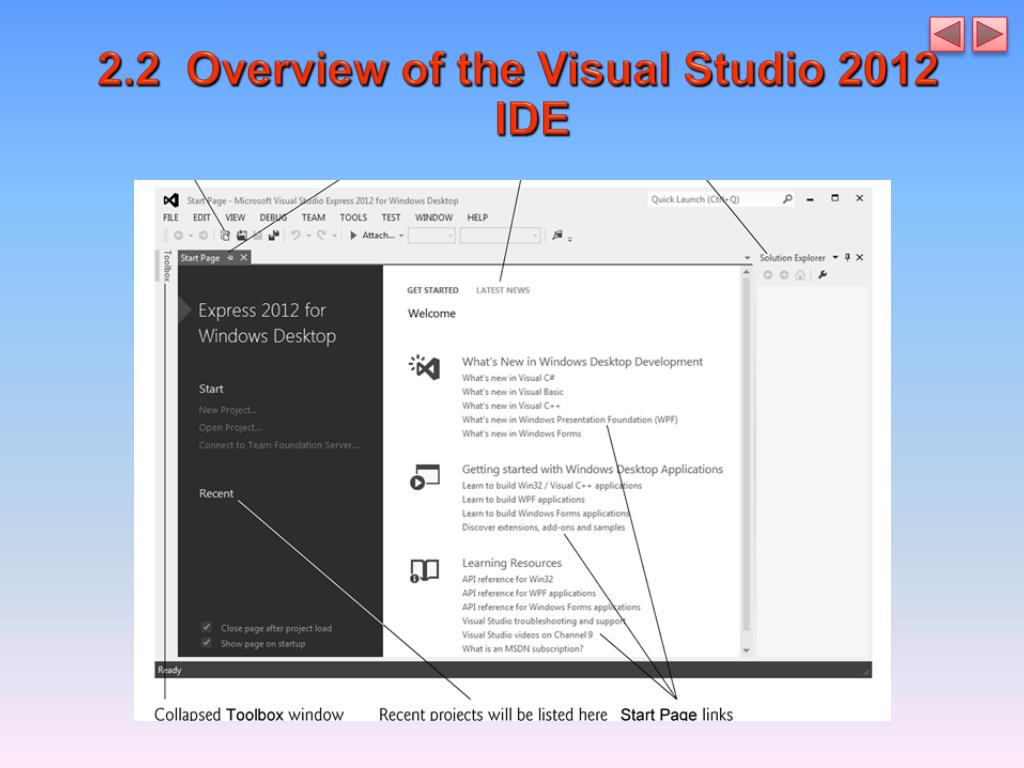Click the Save All toolbar icon

[274, 235]
